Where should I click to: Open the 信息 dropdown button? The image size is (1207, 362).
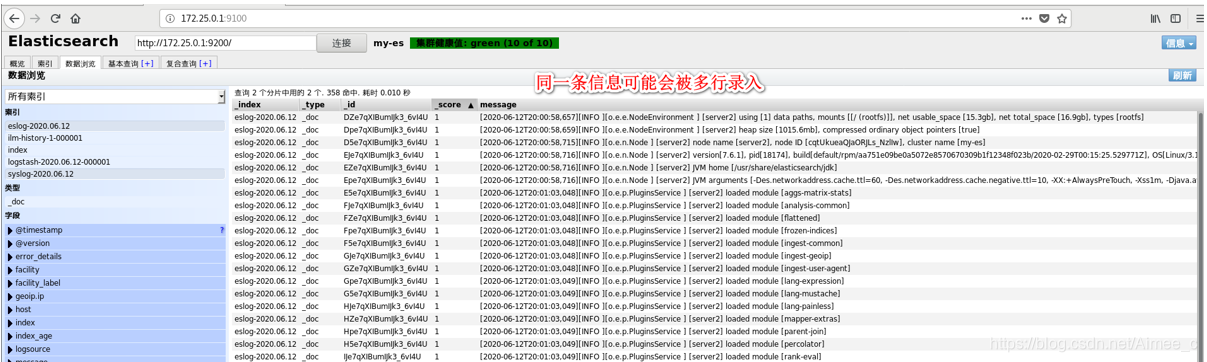pos(1179,43)
